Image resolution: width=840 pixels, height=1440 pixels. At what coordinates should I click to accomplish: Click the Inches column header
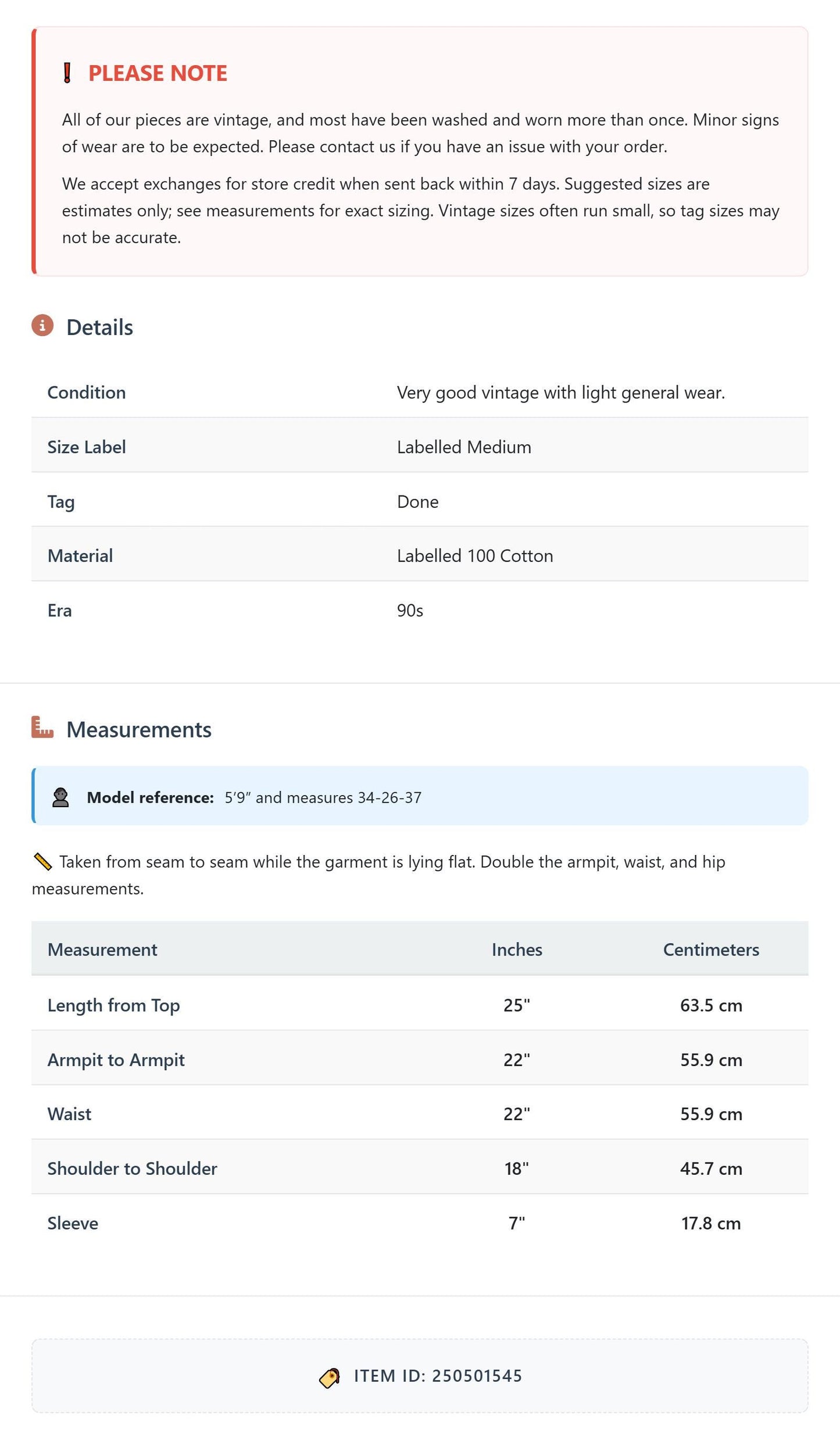pos(517,950)
